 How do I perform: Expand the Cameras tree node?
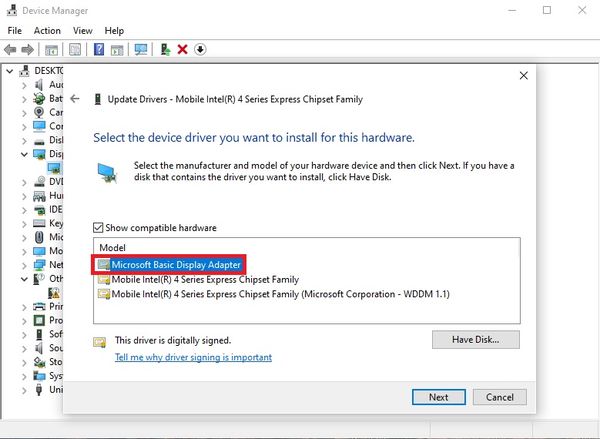pos(24,113)
